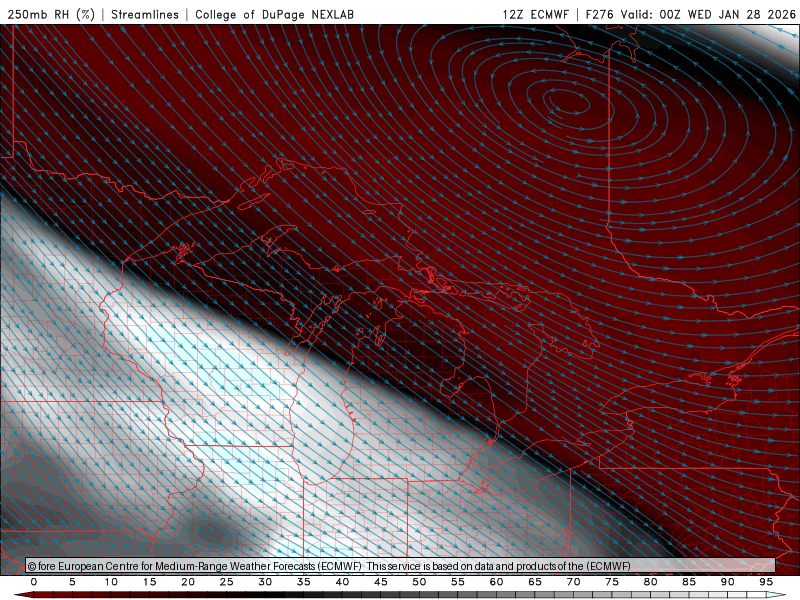The image size is (800, 600).
Task: Select the "40" tick label
Action: (342, 582)
